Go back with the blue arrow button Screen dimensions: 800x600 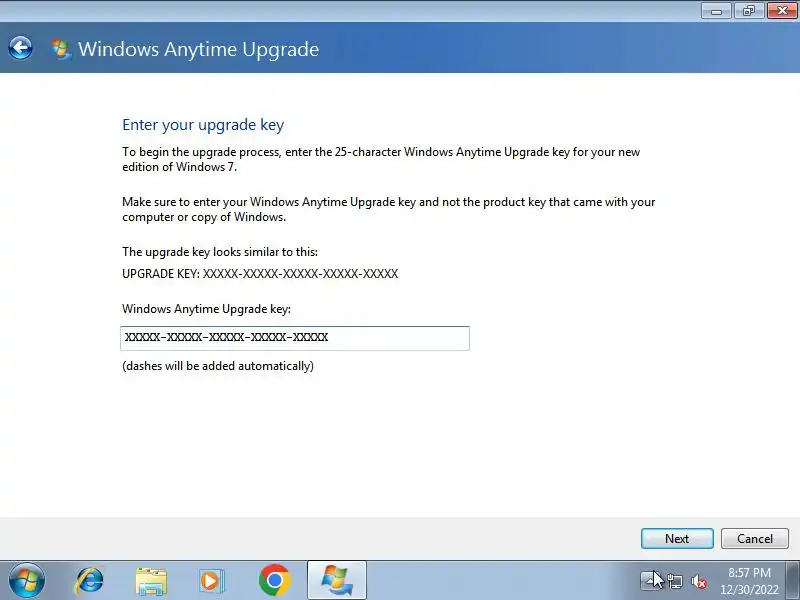pyautogui.click(x=20, y=48)
